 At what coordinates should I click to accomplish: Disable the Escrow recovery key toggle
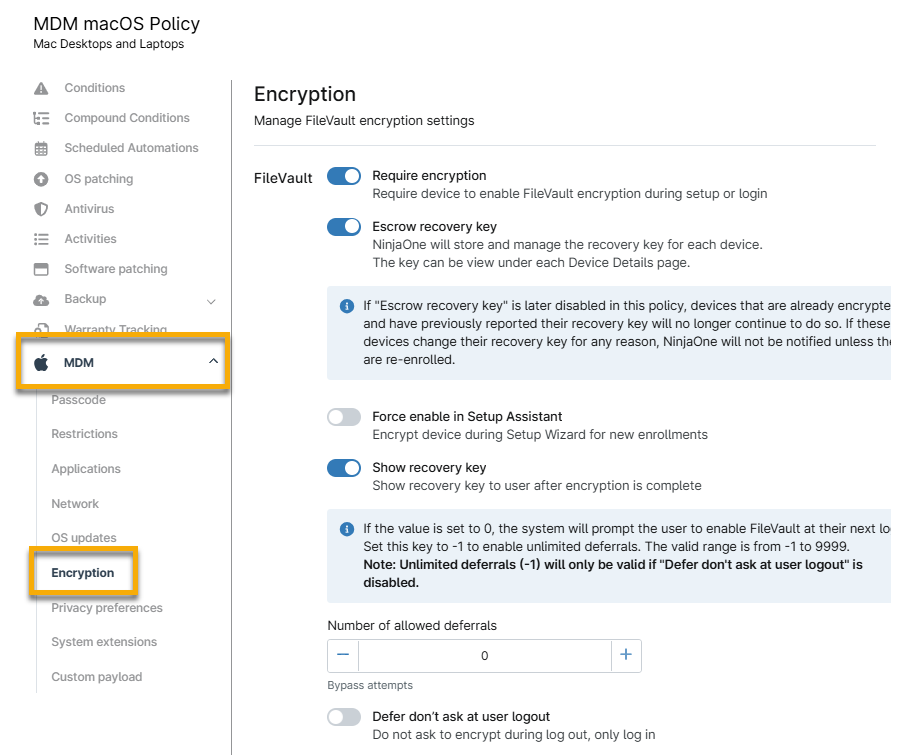[344, 227]
